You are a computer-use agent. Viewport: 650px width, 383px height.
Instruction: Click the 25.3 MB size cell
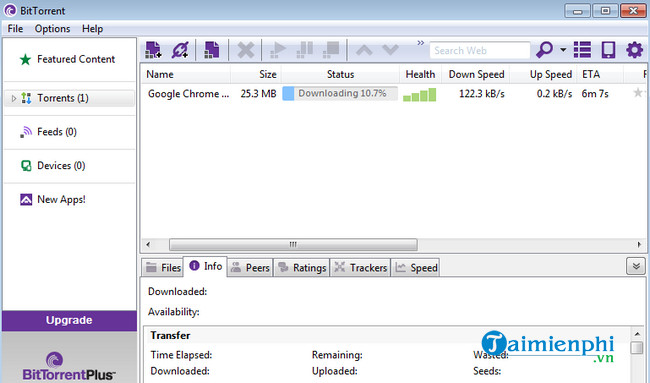[x=258, y=94]
